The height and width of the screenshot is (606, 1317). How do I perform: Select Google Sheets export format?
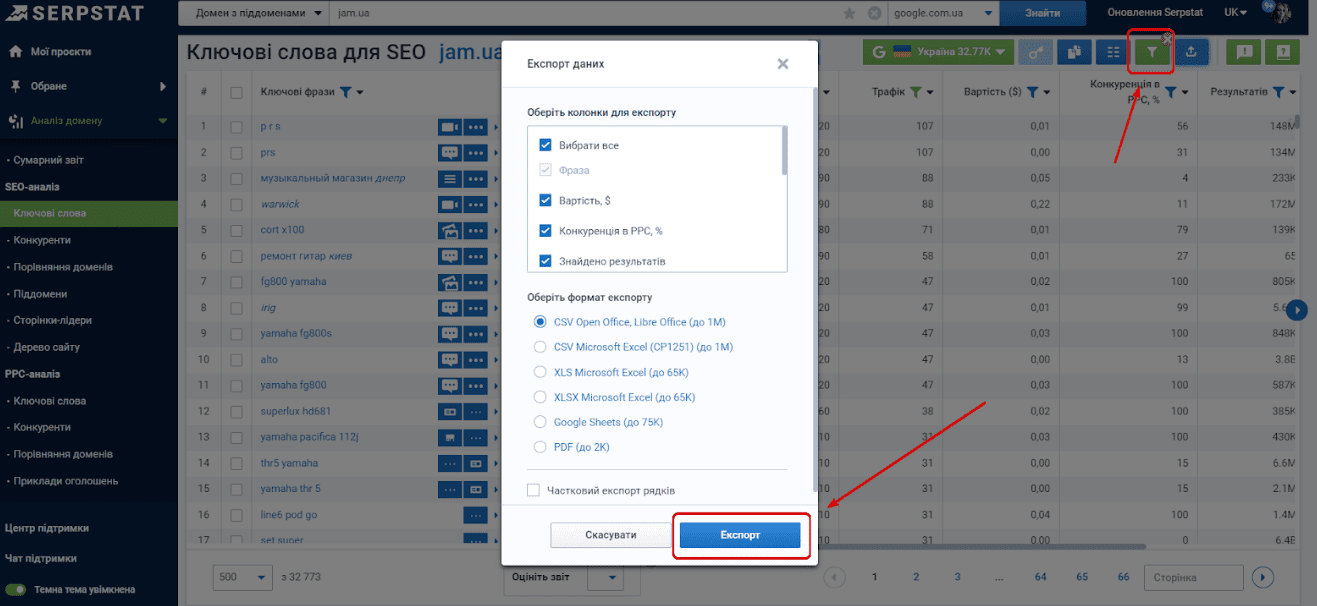point(541,422)
